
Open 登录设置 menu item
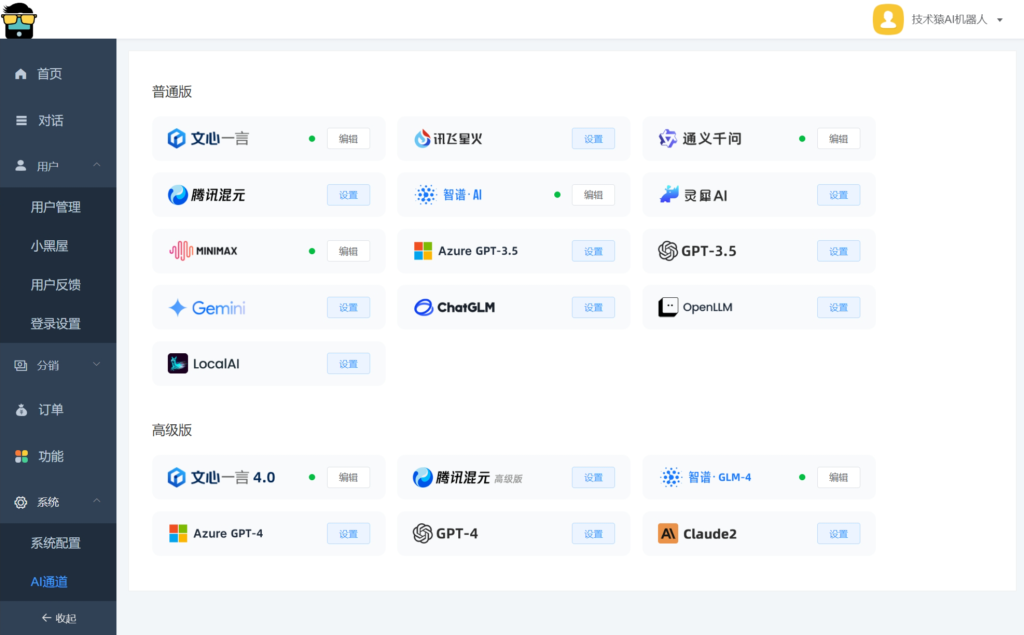(x=58, y=323)
